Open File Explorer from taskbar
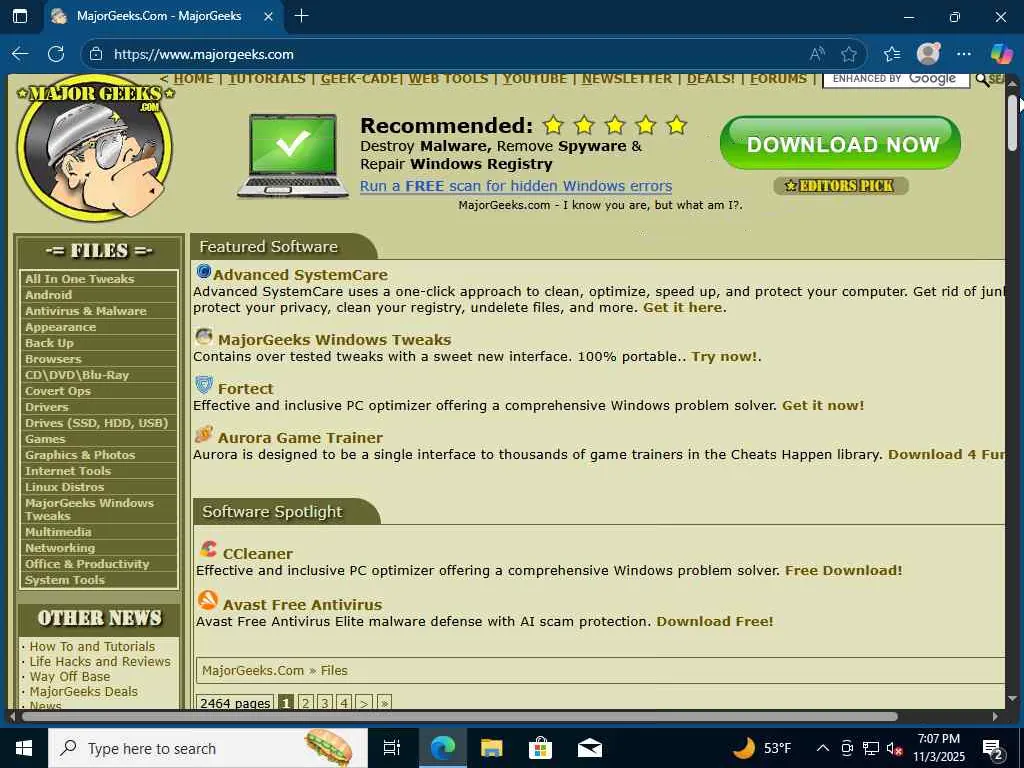Screen dimensions: 1024x768 491,748
